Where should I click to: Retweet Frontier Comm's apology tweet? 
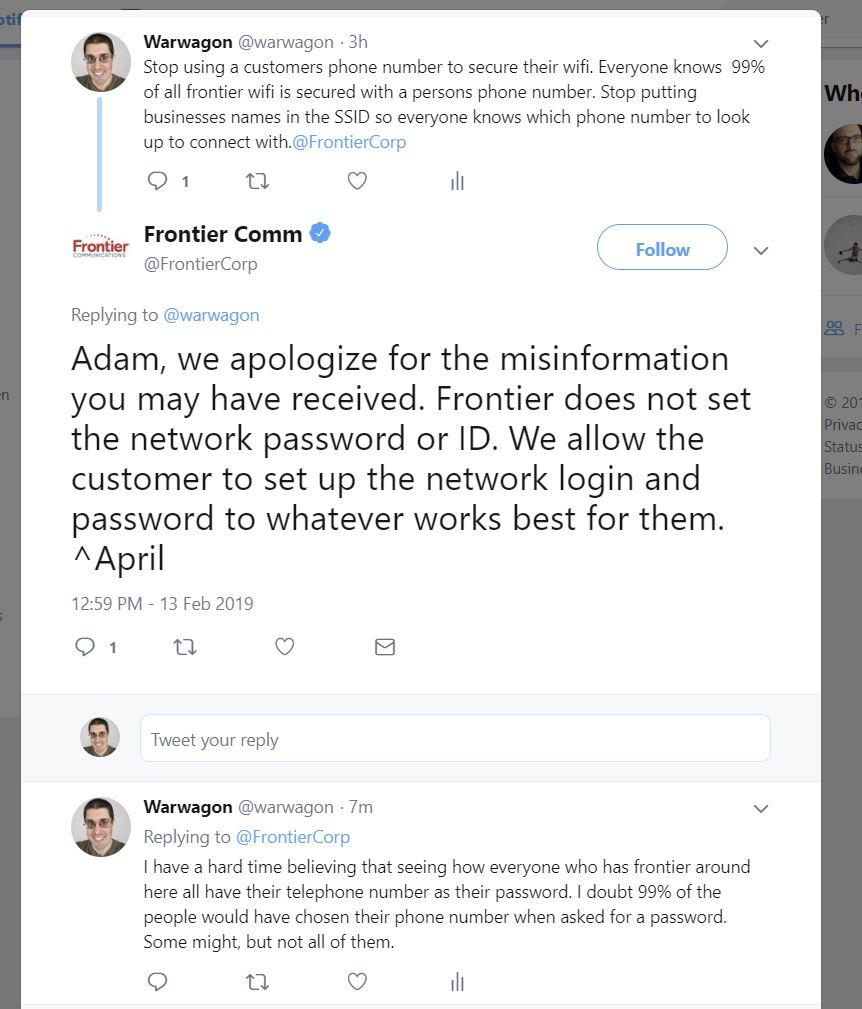185,647
